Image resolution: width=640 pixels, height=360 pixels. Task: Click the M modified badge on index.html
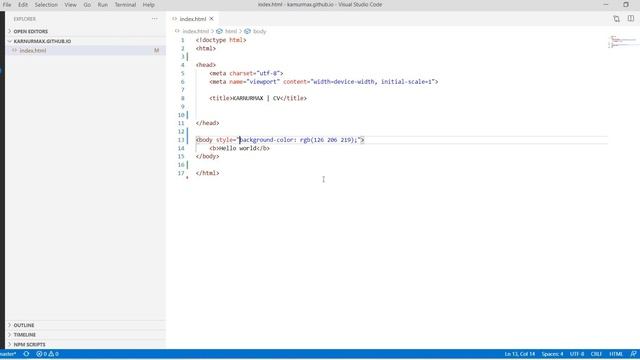pyautogui.click(x=157, y=51)
